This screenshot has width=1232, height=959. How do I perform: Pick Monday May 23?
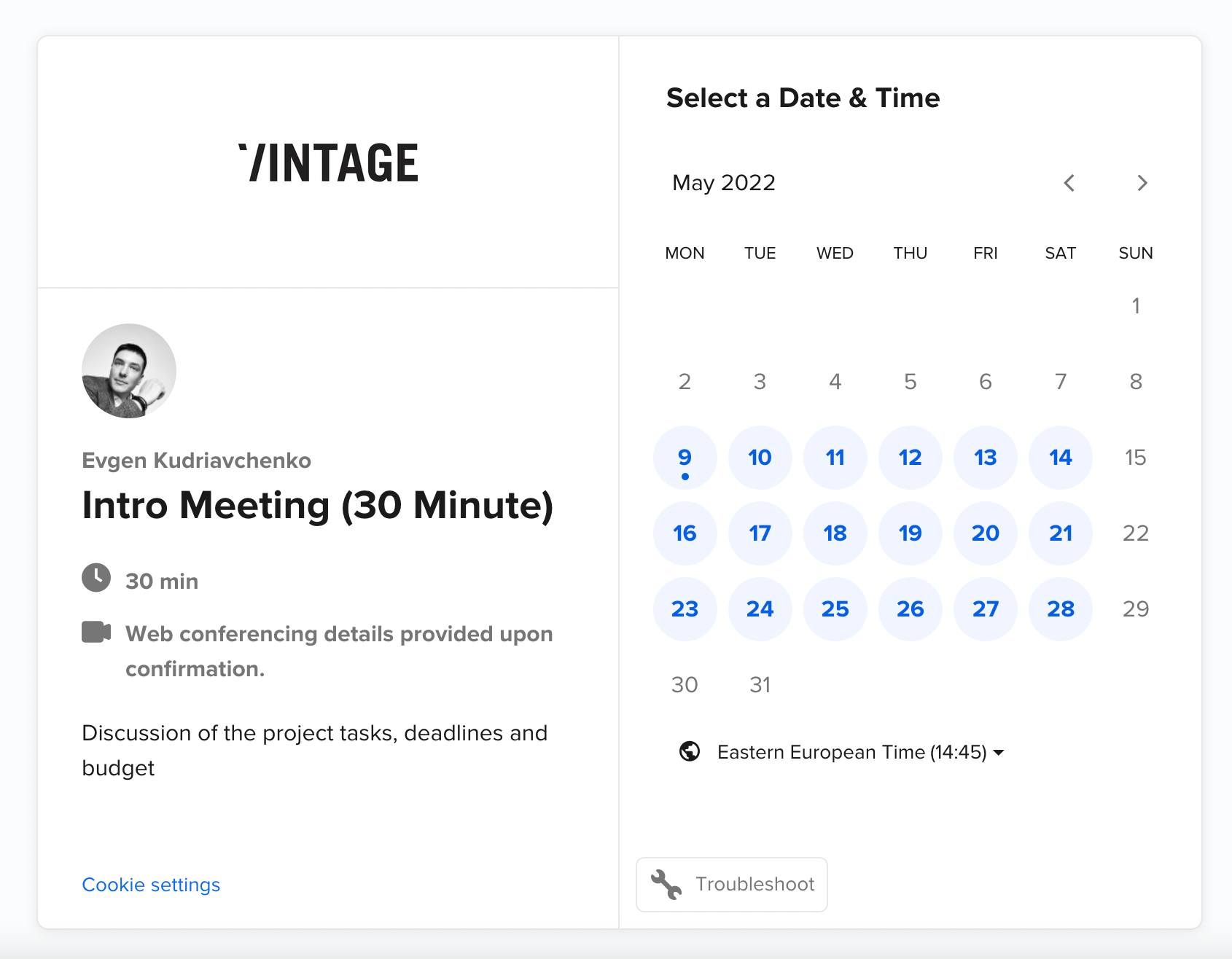[x=685, y=609]
